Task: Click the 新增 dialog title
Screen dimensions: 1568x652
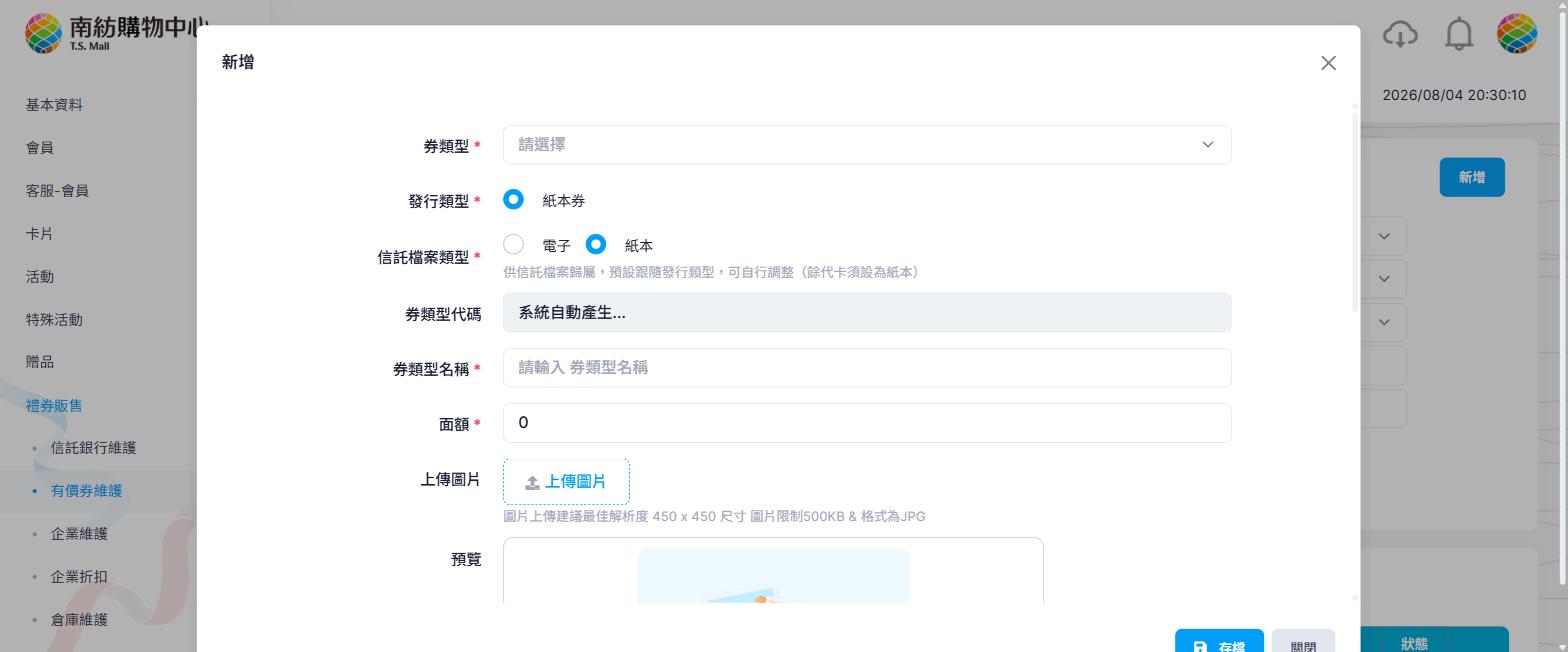Action: pos(238,62)
